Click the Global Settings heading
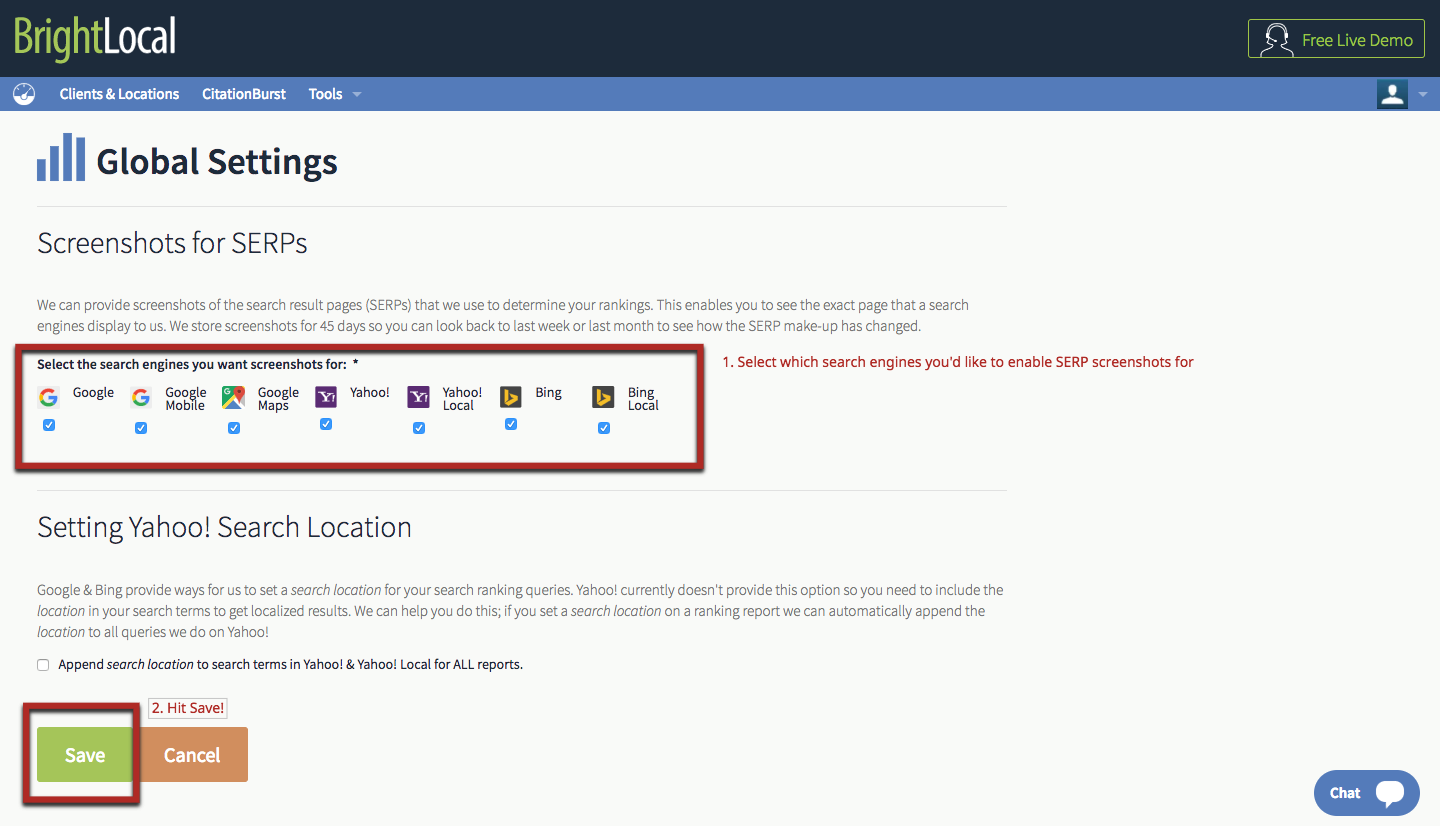The image size is (1440, 826). click(217, 161)
